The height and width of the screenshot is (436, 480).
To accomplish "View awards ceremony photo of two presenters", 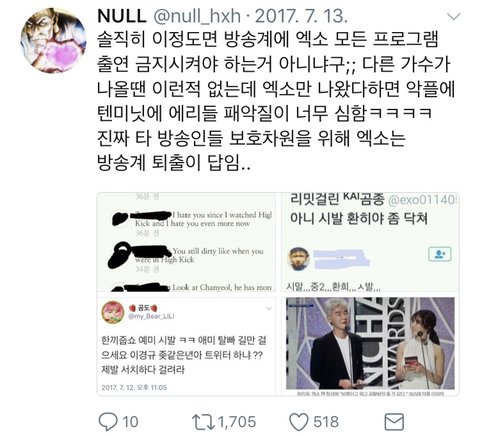I will click(370, 345).
